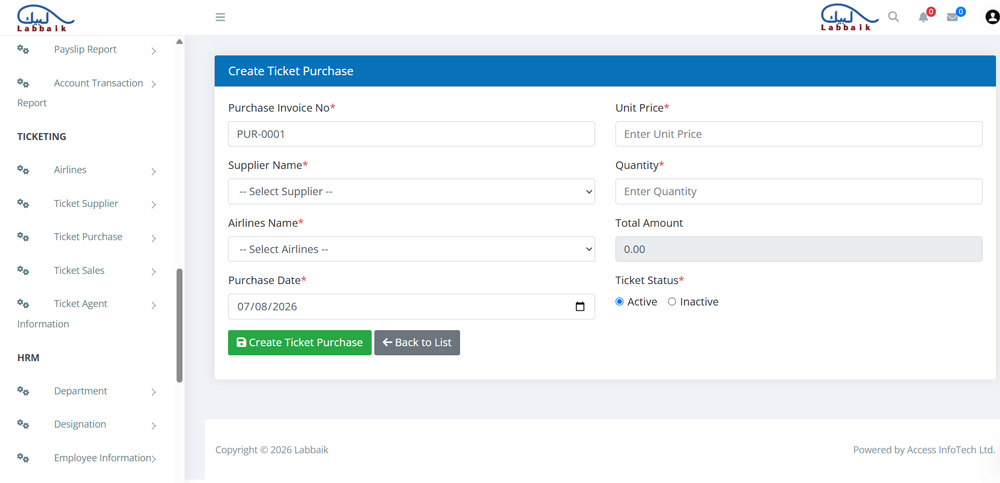The image size is (1000, 483).
Task: Click the Back to List button
Action: pos(417,343)
